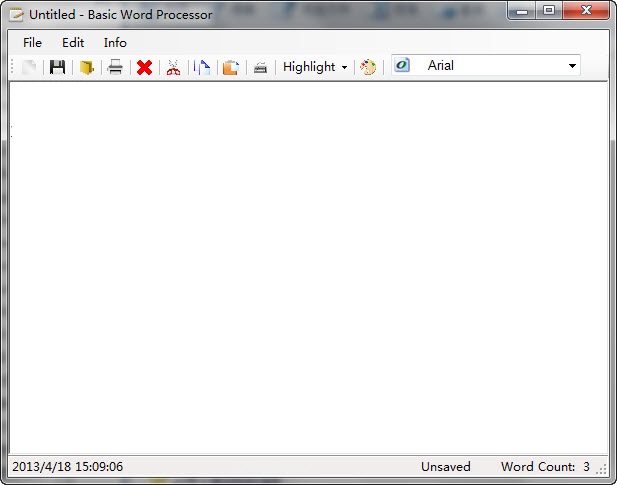Save the document with the floppy disk icon
Image resolution: width=617 pixels, height=485 pixels.
[x=58, y=67]
